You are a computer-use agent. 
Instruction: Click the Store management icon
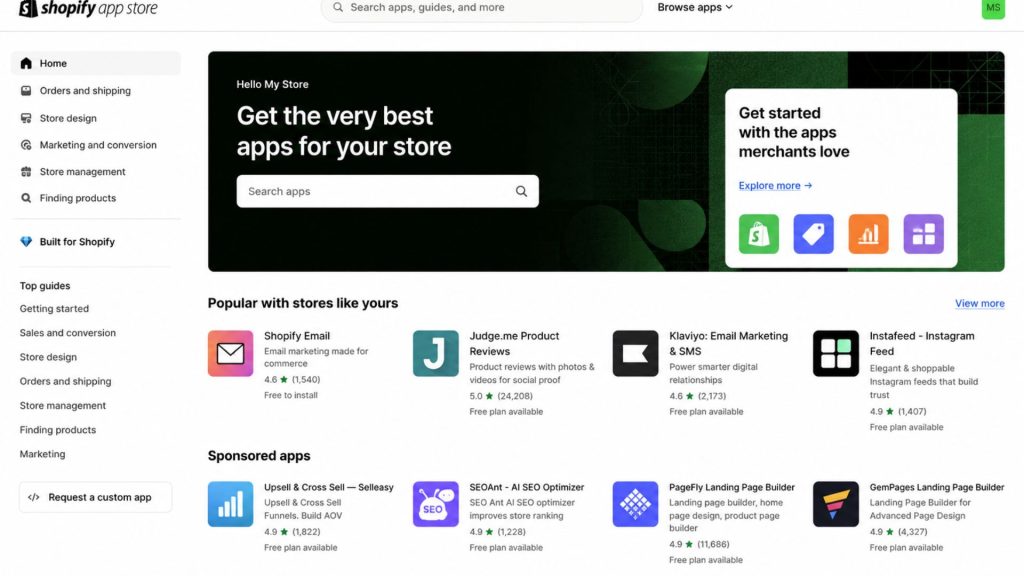point(26,172)
